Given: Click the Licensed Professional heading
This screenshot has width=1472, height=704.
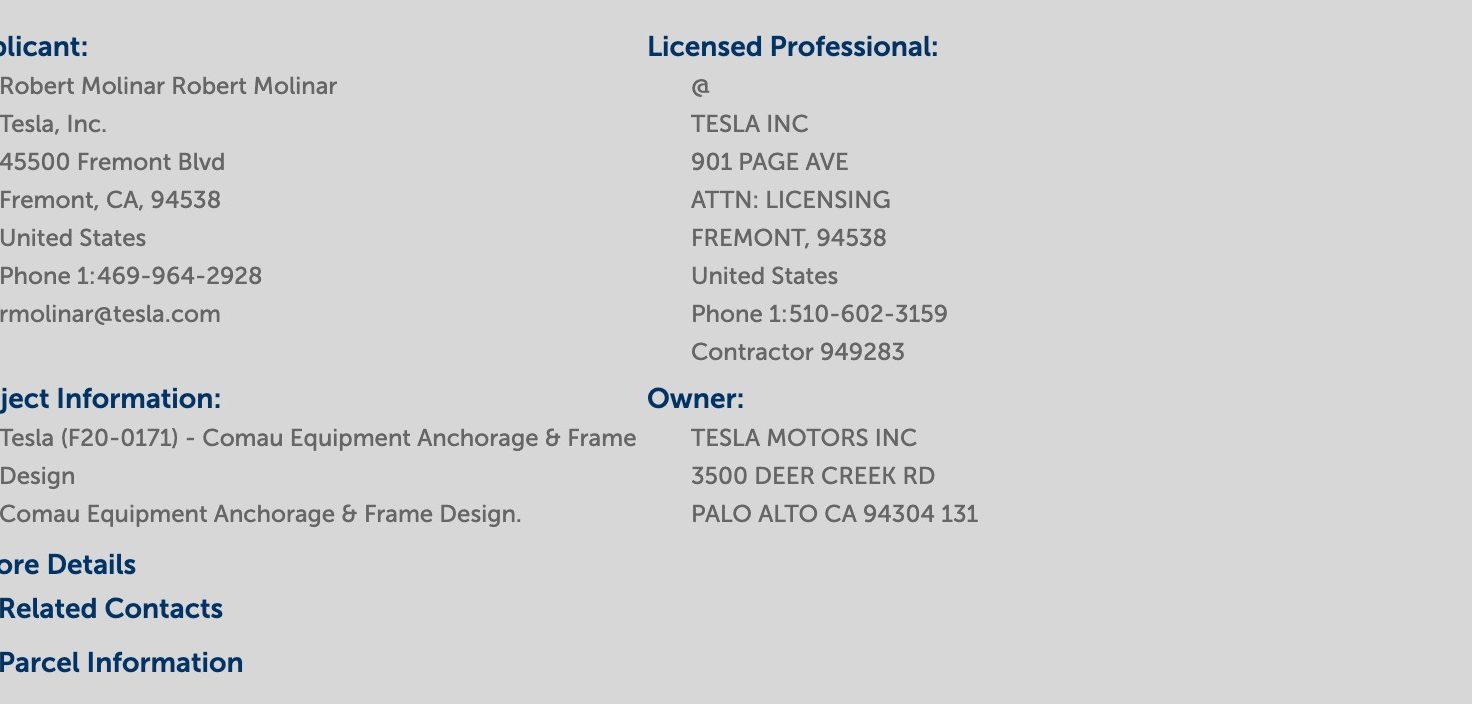Looking at the screenshot, I should pos(793,47).
